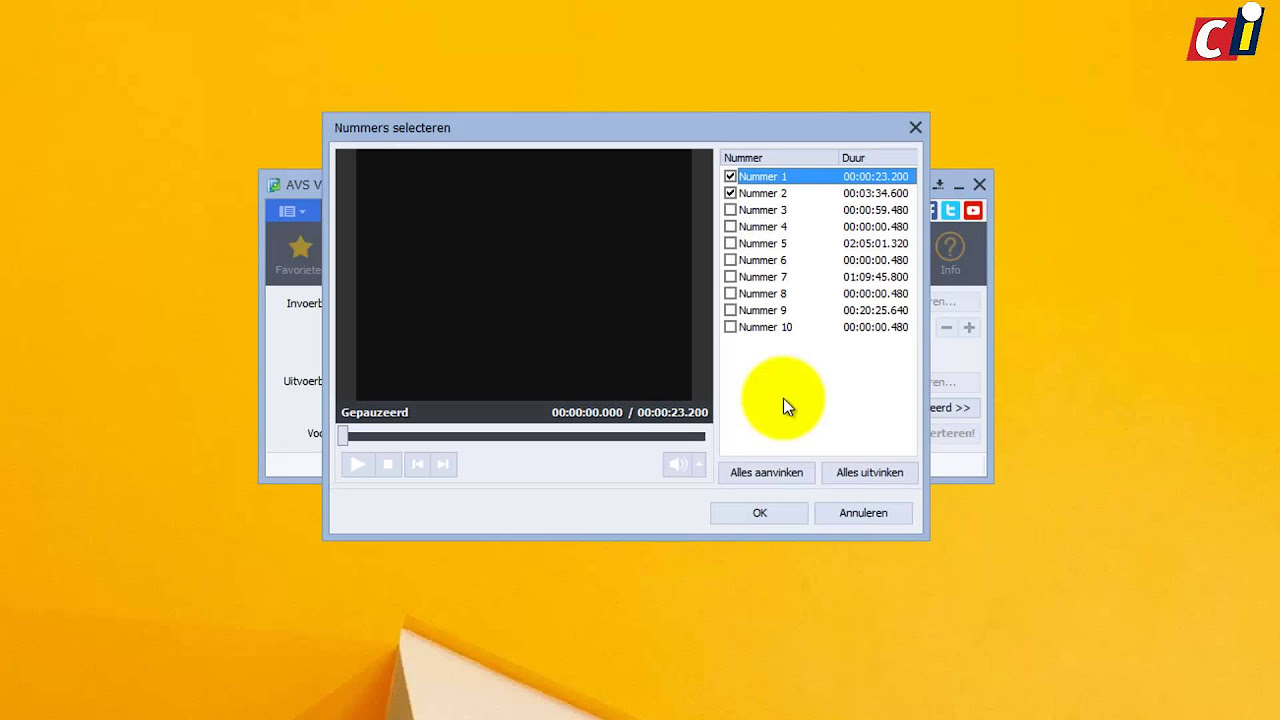Play the preview video

point(357,464)
